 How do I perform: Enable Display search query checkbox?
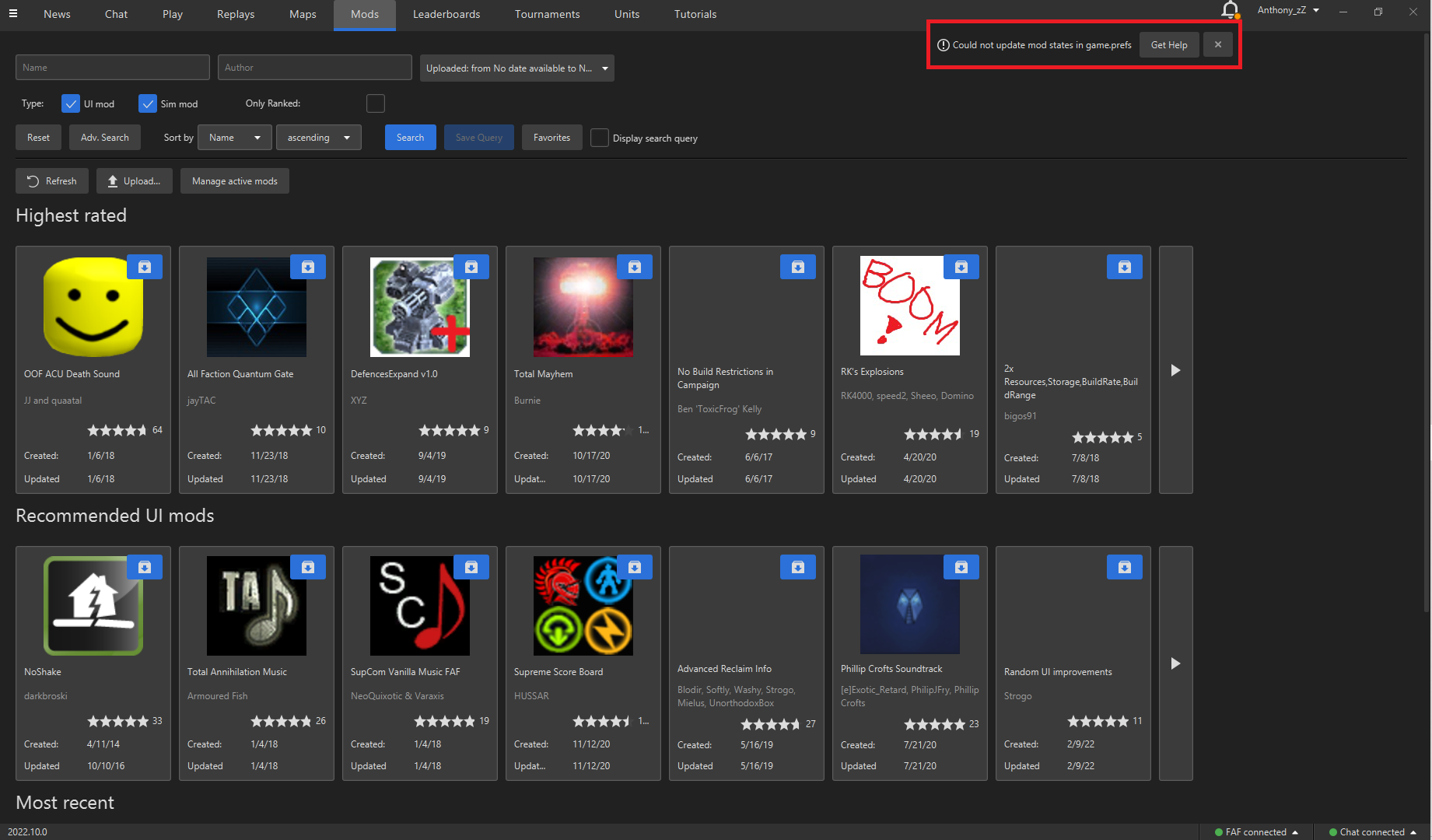coord(600,138)
